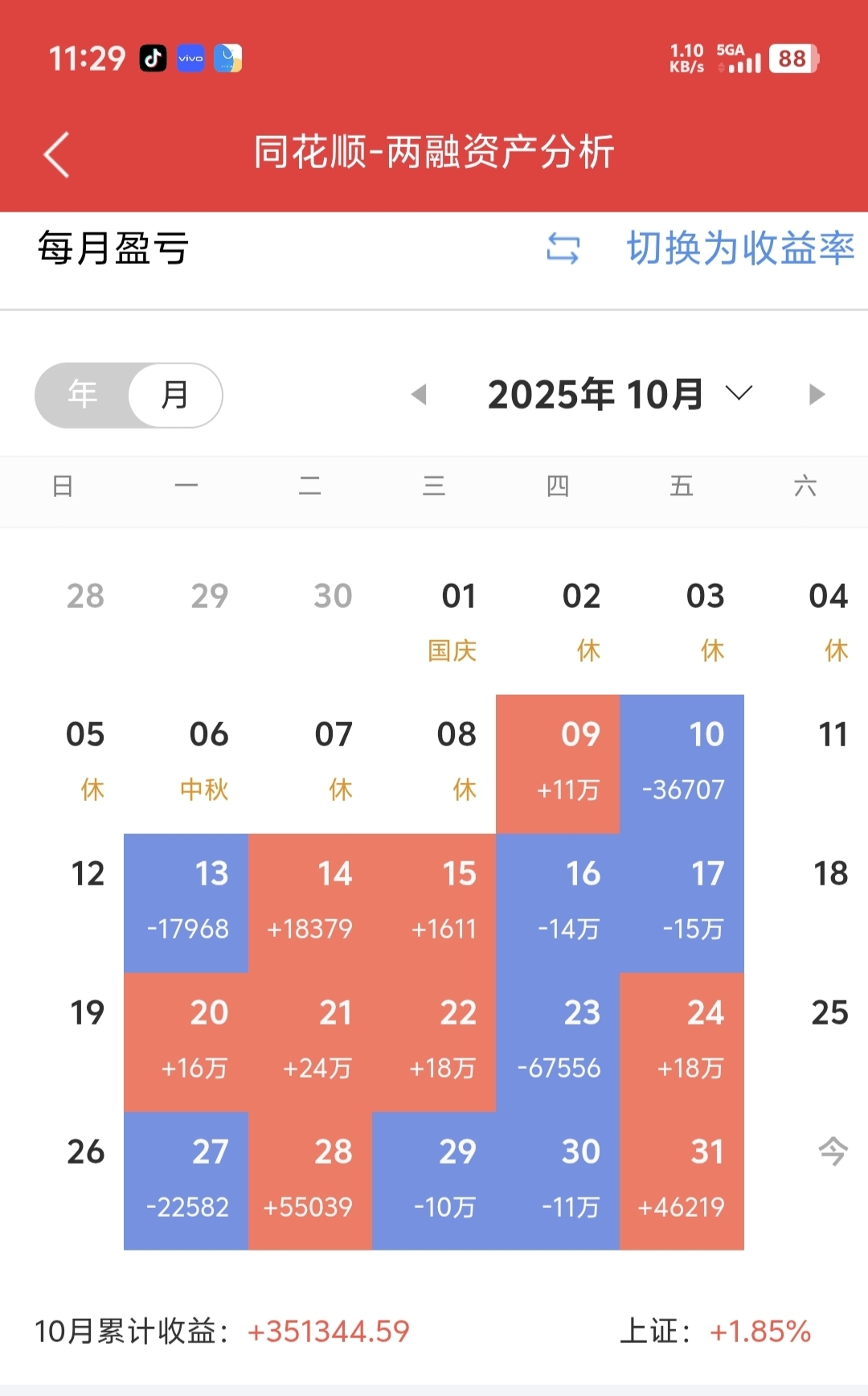Tap the vivo notification icon

click(x=190, y=58)
